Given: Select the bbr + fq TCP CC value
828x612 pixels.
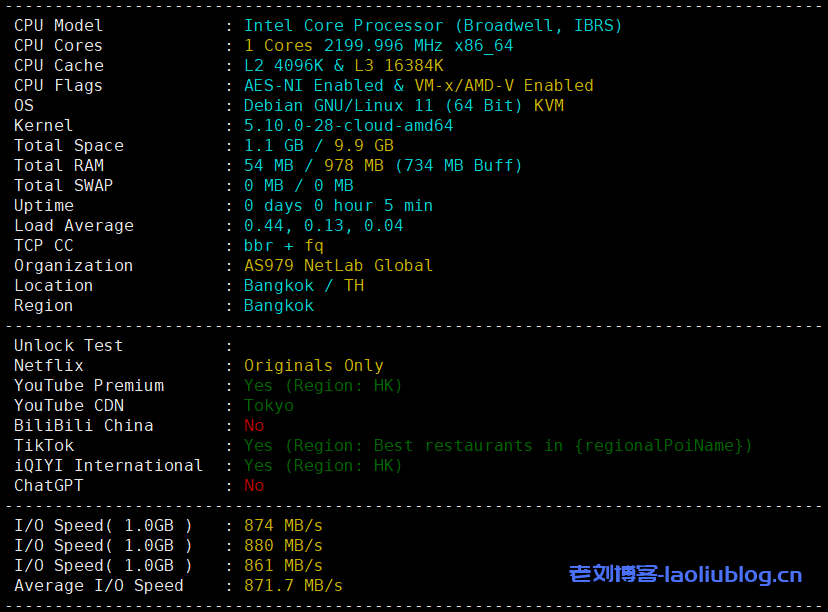Looking at the screenshot, I should coord(283,246).
